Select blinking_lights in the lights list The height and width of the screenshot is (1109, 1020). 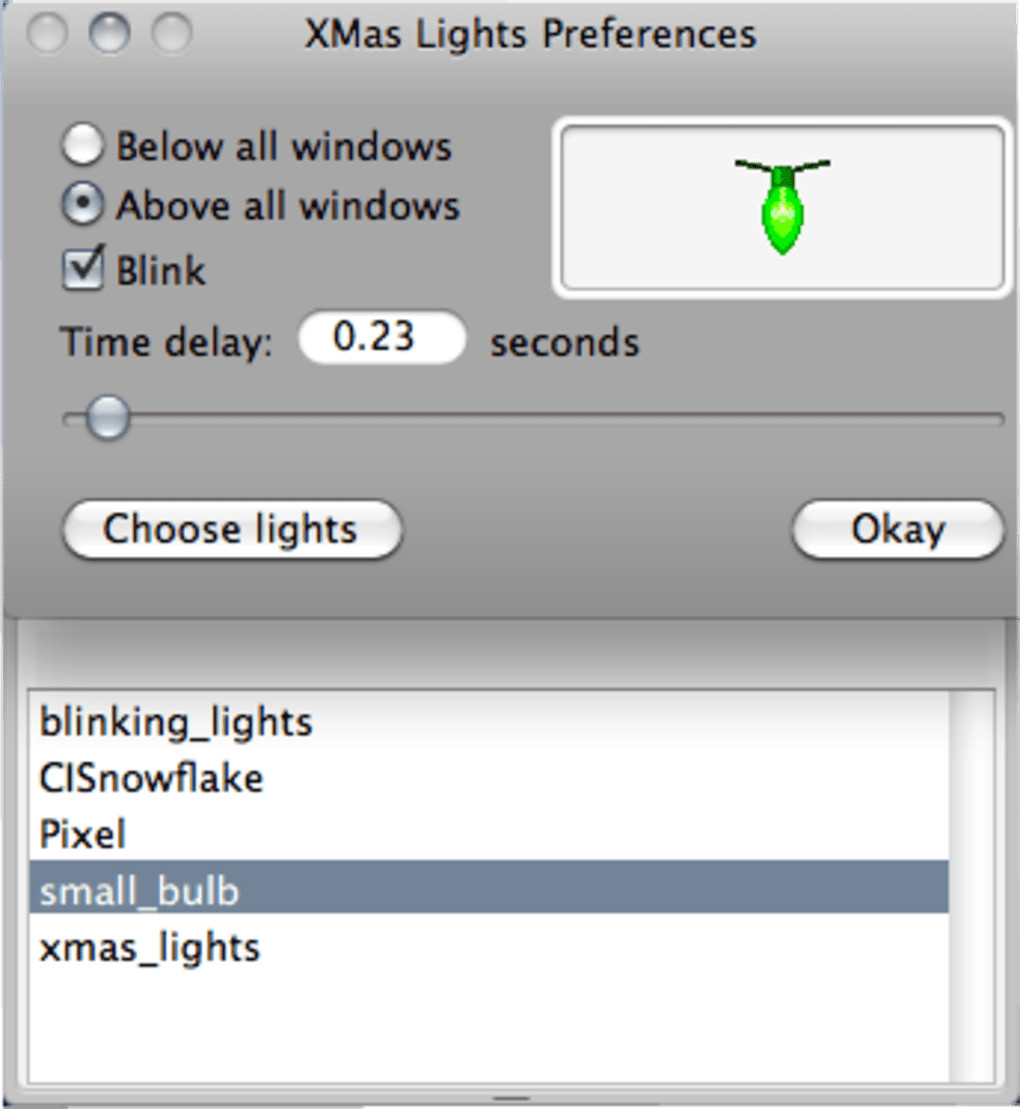coord(176,721)
